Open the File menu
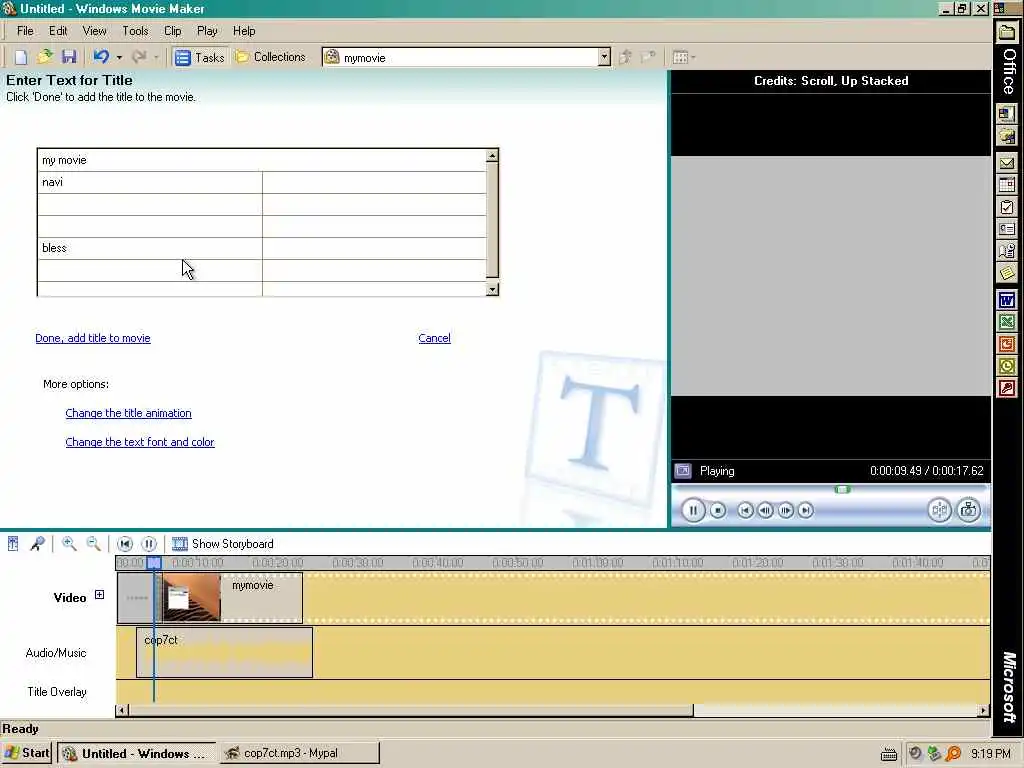The height and width of the screenshot is (768, 1024). (x=25, y=31)
